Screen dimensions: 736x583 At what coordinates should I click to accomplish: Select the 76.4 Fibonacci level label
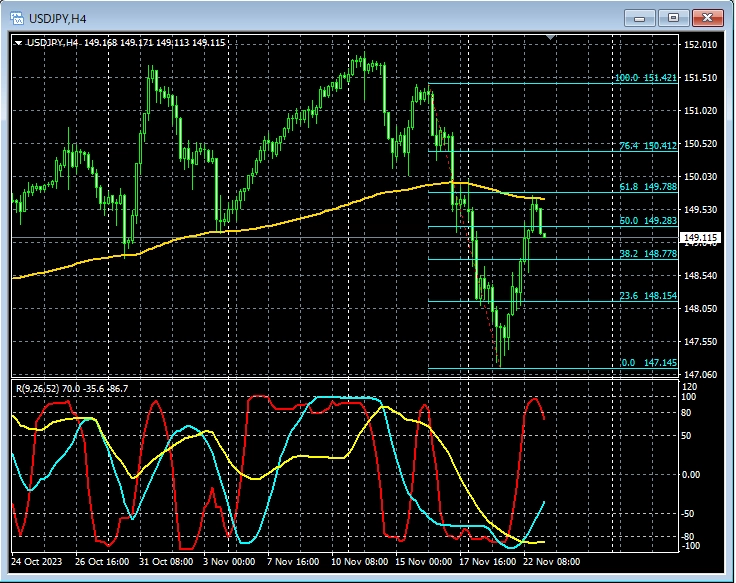tap(644, 146)
